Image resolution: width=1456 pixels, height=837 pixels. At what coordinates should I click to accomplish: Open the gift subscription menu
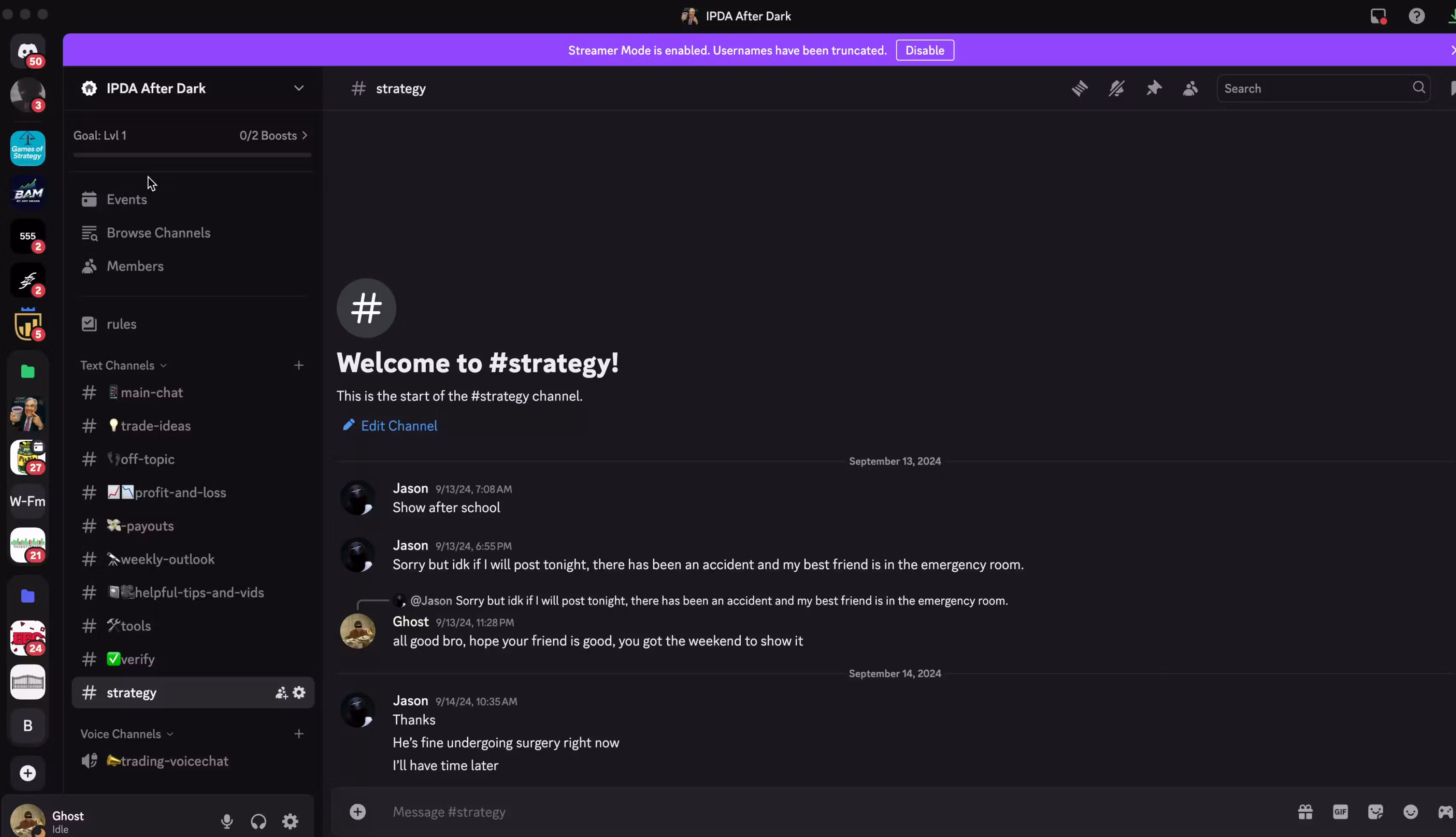click(1305, 812)
